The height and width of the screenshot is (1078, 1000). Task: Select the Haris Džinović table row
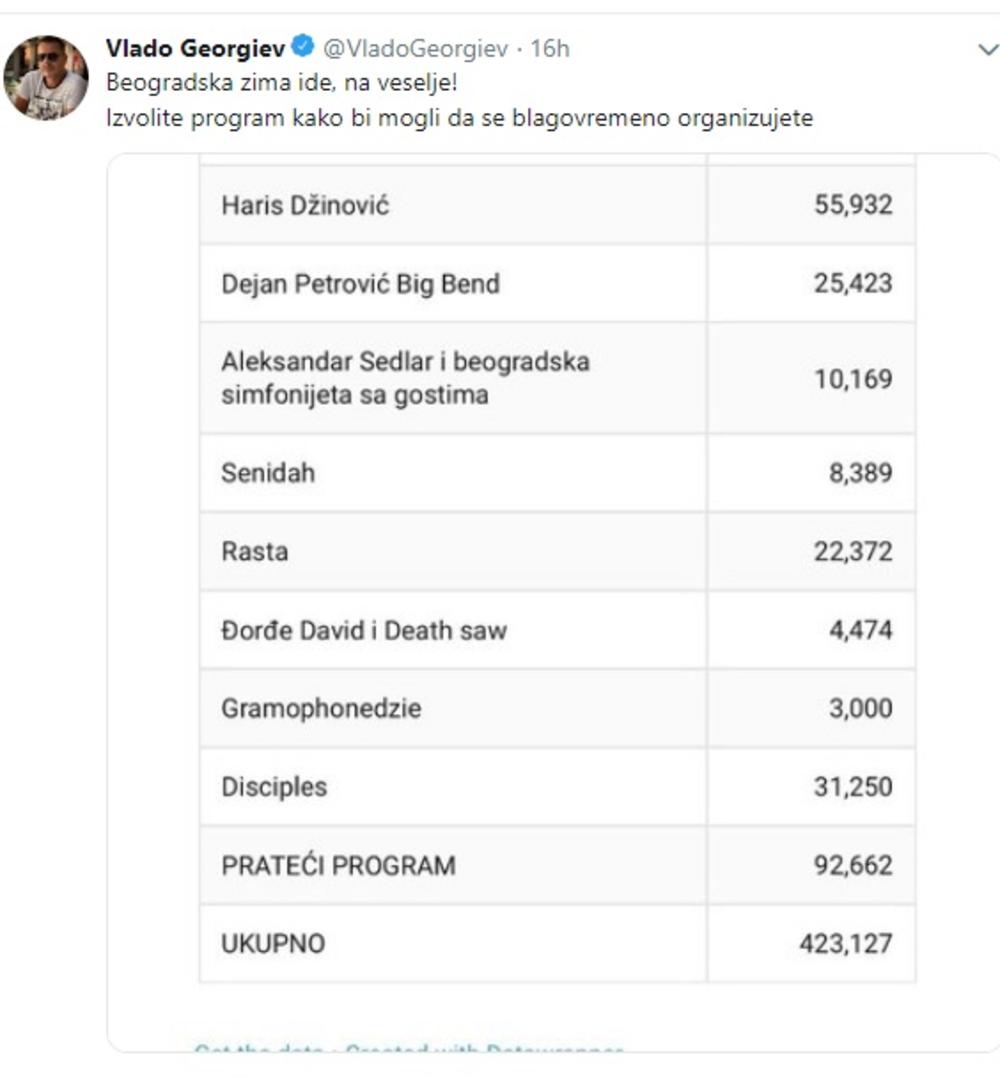(305, 205)
